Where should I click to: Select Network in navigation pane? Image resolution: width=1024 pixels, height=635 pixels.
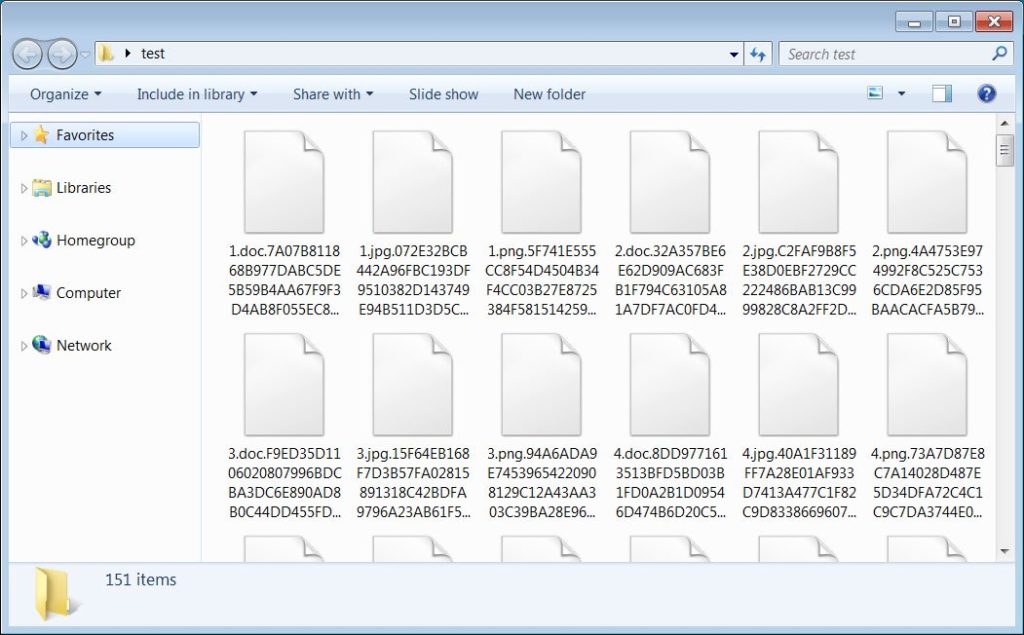[84, 346]
